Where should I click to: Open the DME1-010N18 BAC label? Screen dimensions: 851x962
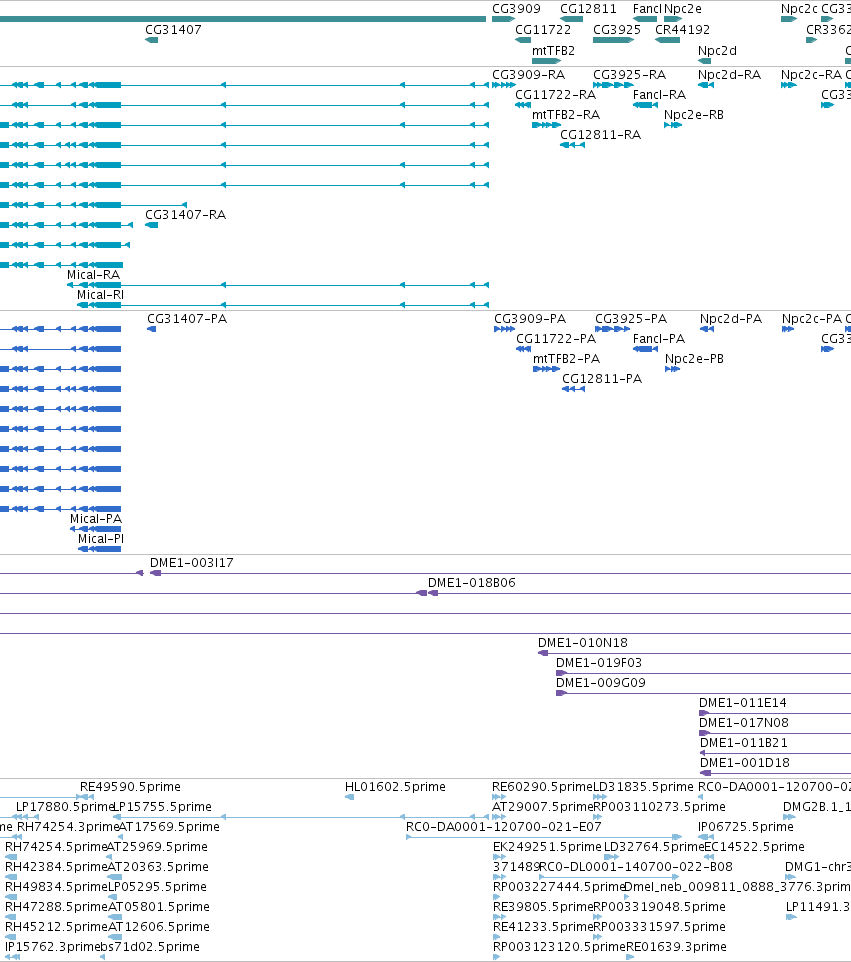[582, 643]
